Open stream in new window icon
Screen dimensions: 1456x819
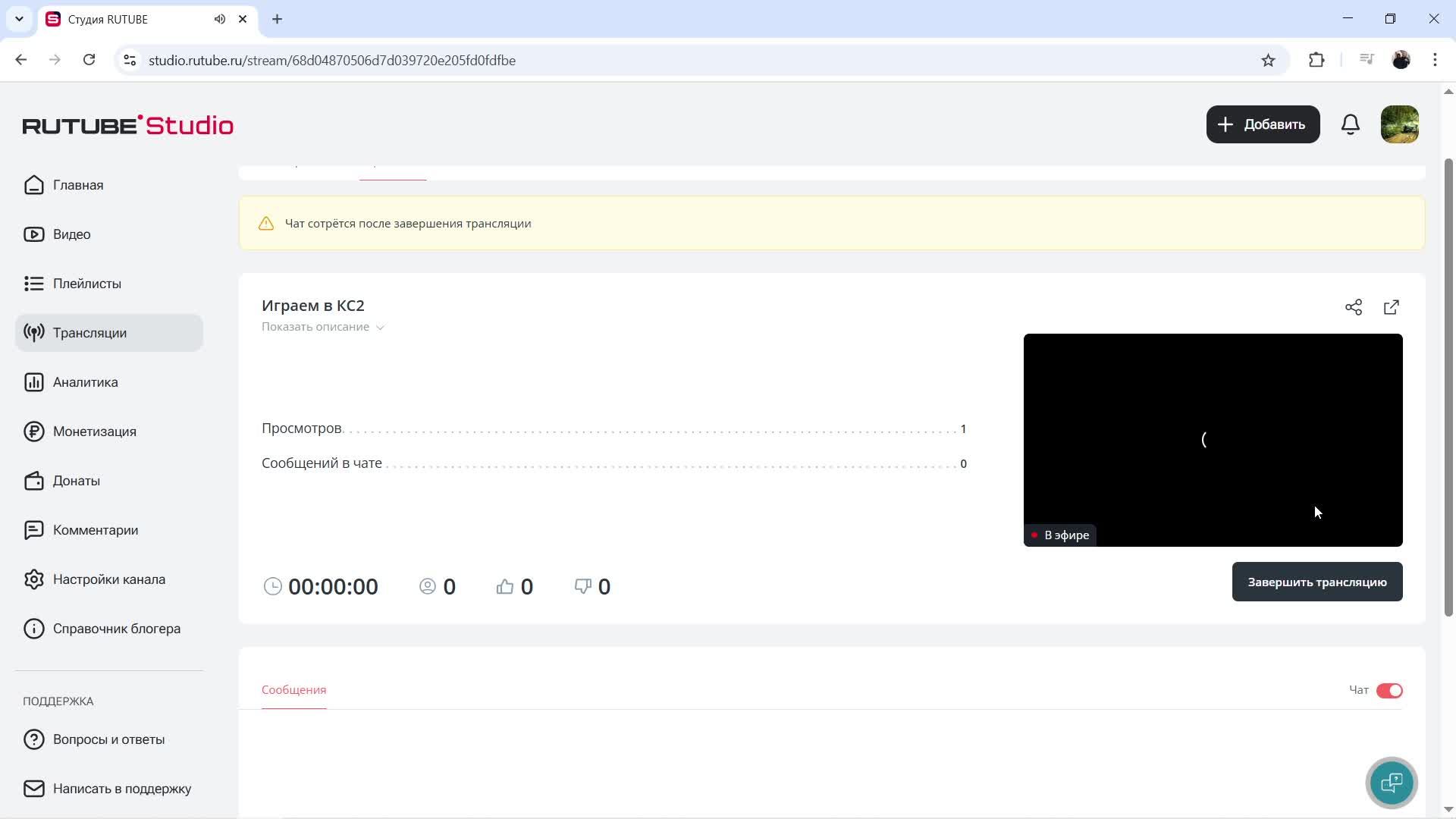pyautogui.click(x=1392, y=307)
